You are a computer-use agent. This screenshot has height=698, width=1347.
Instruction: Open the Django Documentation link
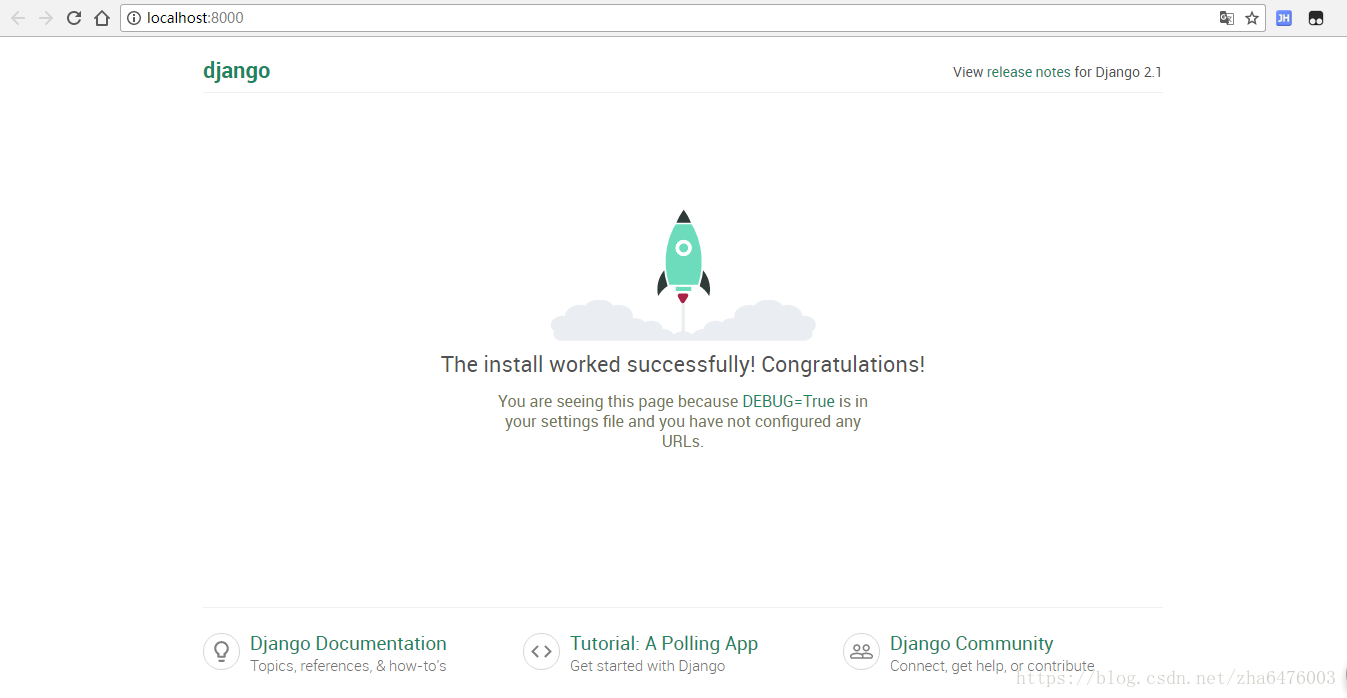click(x=348, y=644)
